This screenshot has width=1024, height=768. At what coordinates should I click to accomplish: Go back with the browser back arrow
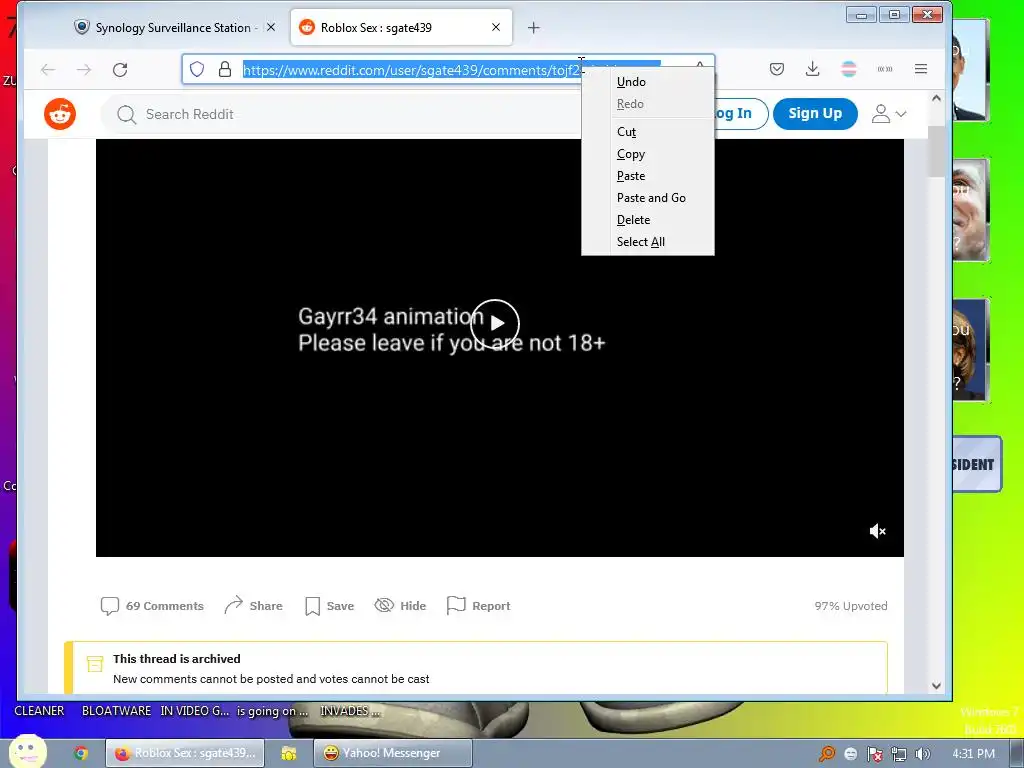[48, 70]
